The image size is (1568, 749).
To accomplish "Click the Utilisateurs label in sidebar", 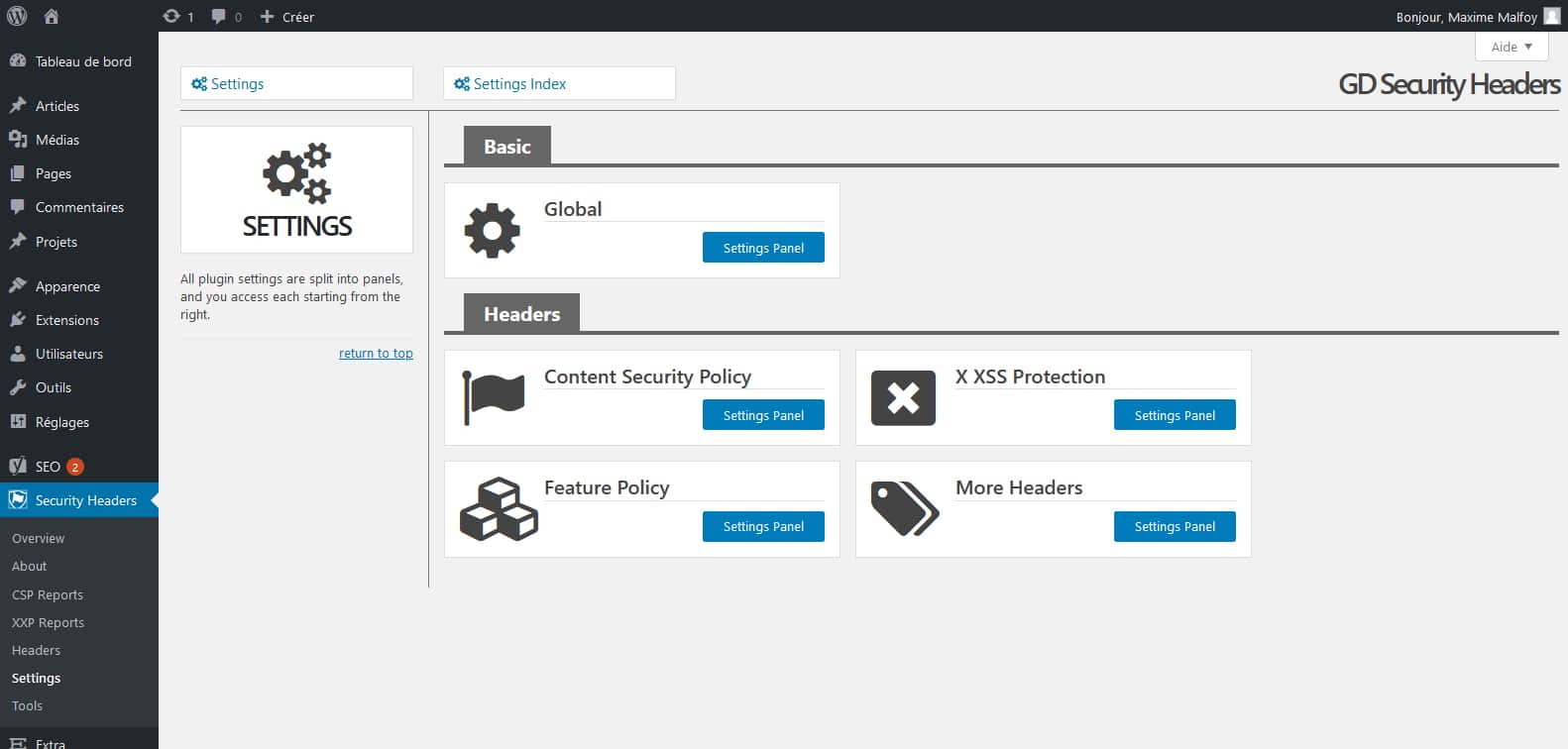I will pos(69,354).
